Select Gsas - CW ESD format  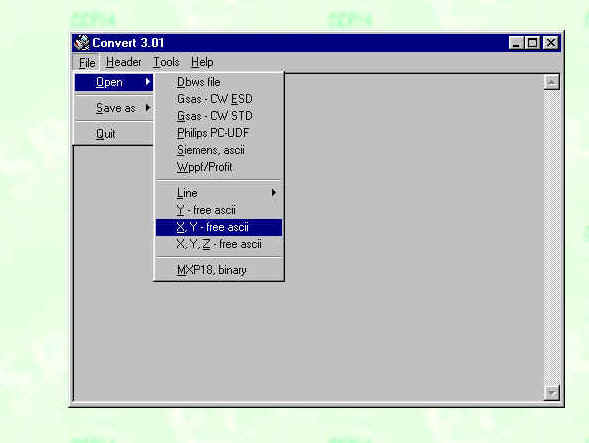[219, 99]
